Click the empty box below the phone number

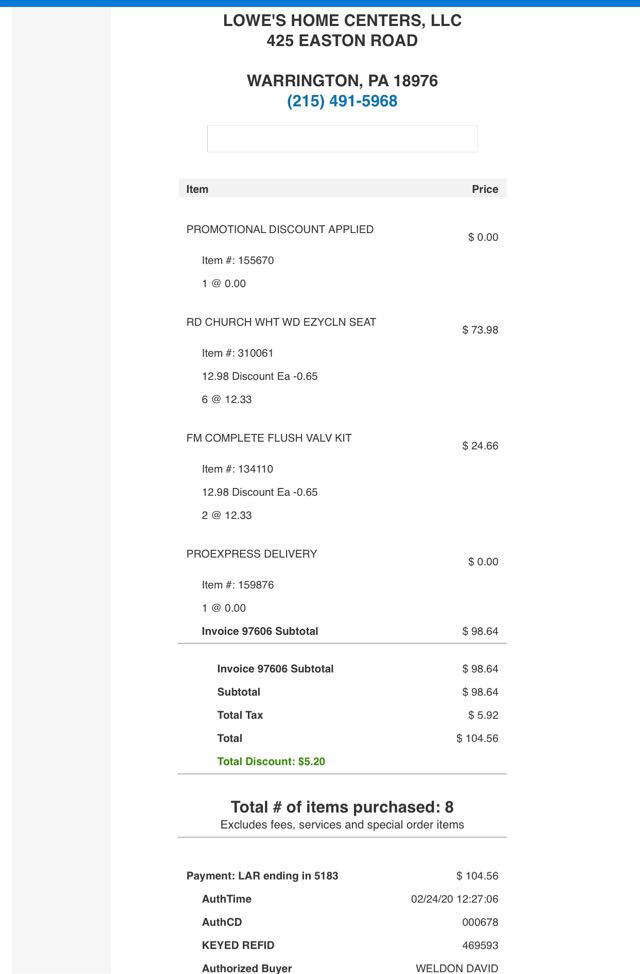coord(342,139)
